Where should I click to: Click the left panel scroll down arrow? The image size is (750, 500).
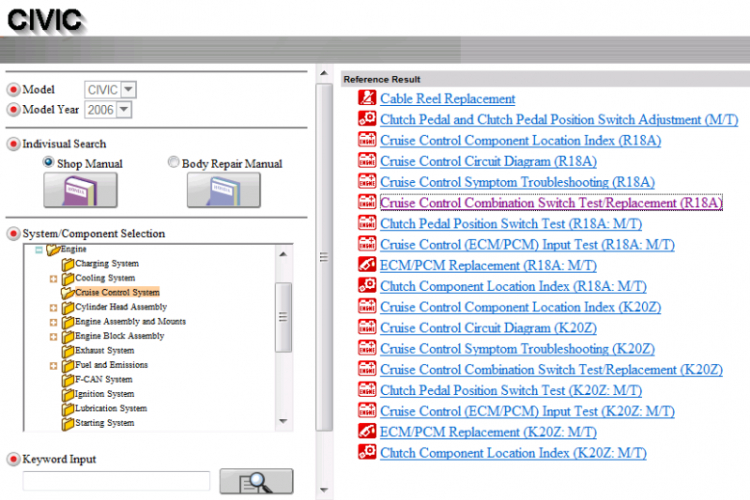click(324, 490)
